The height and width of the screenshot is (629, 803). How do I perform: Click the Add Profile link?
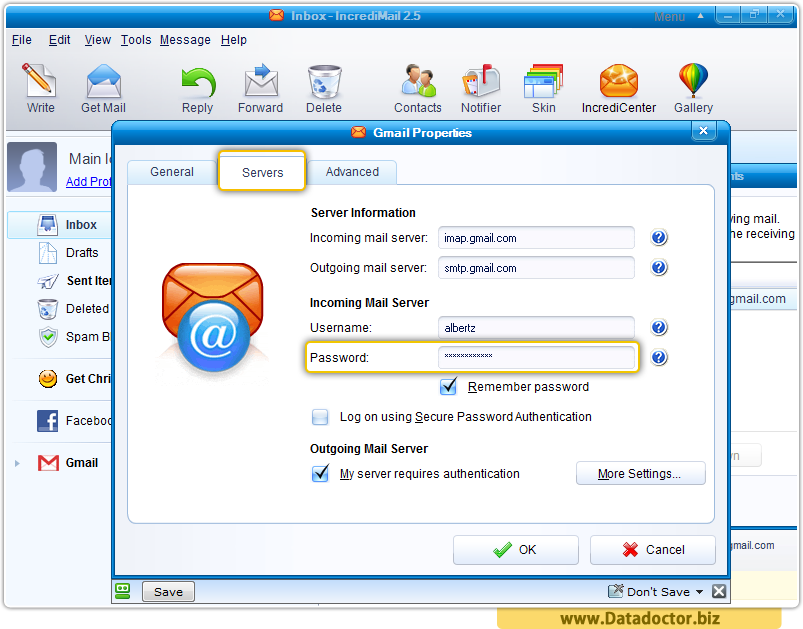89,182
